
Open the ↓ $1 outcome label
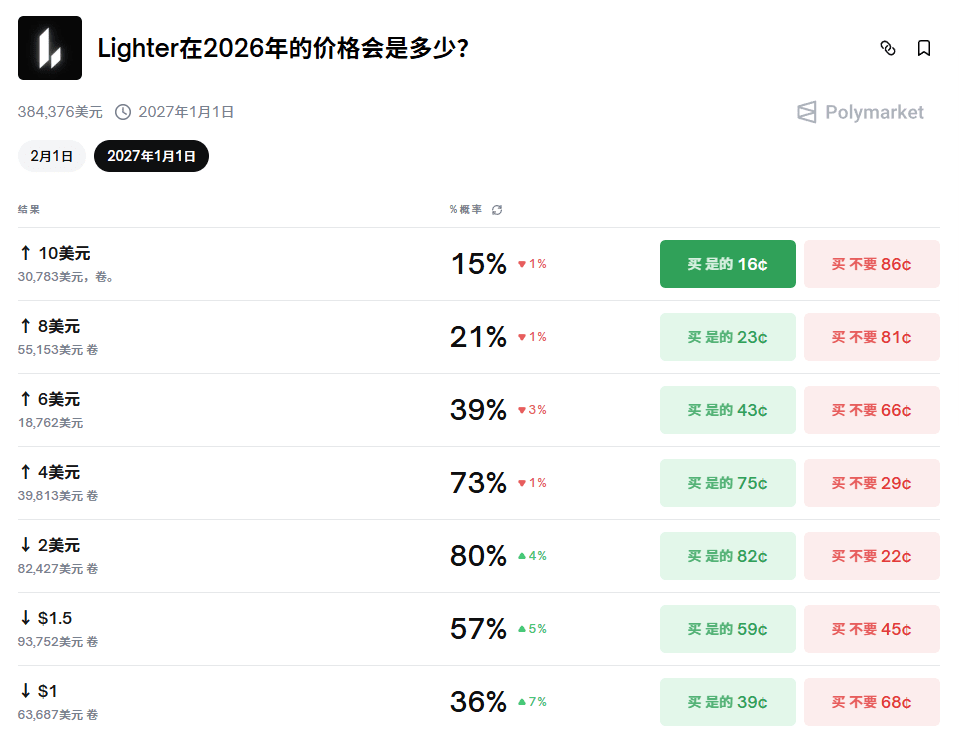coord(39,691)
